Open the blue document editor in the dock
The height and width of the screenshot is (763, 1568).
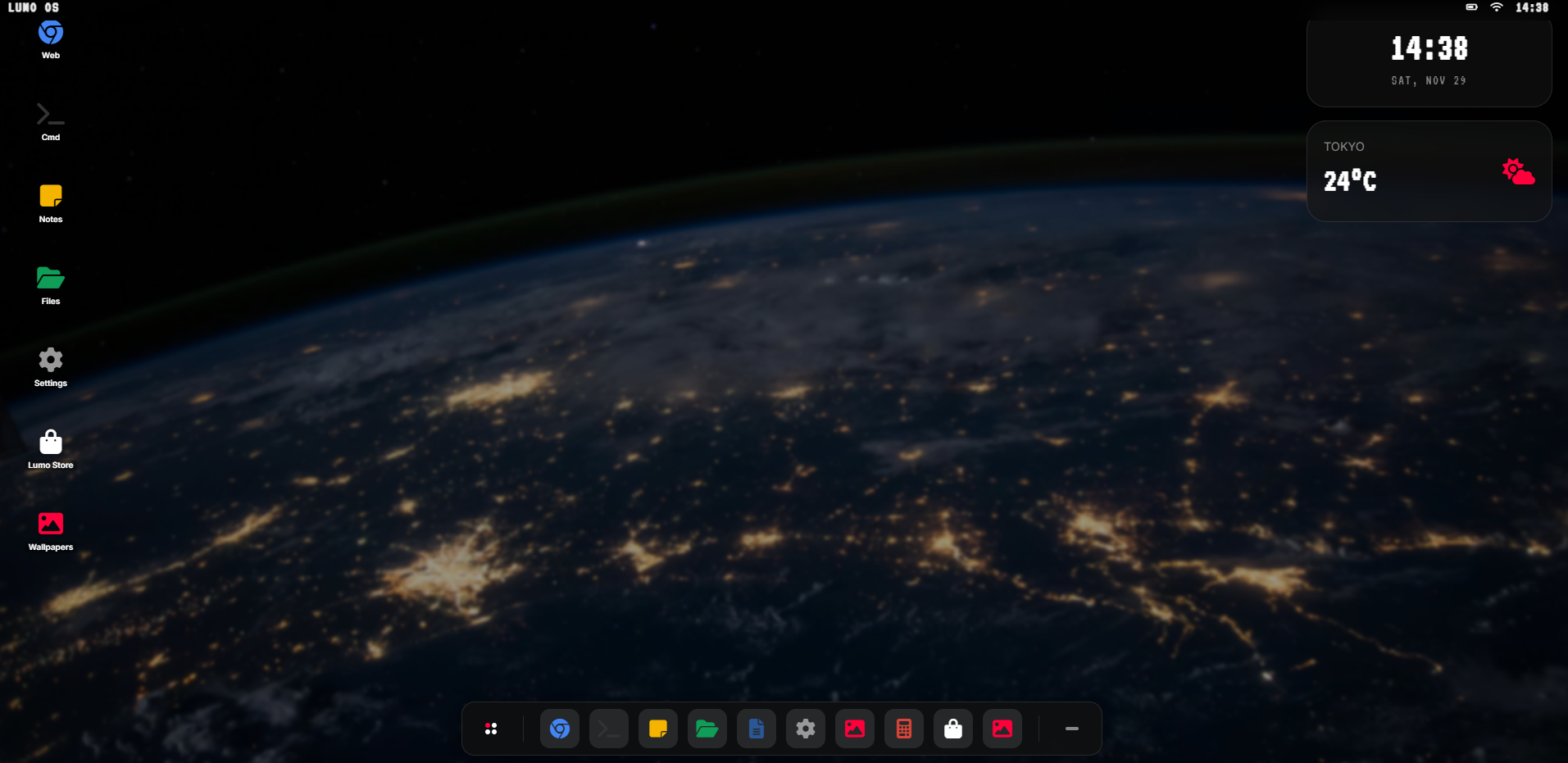click(x=756, y=728)
